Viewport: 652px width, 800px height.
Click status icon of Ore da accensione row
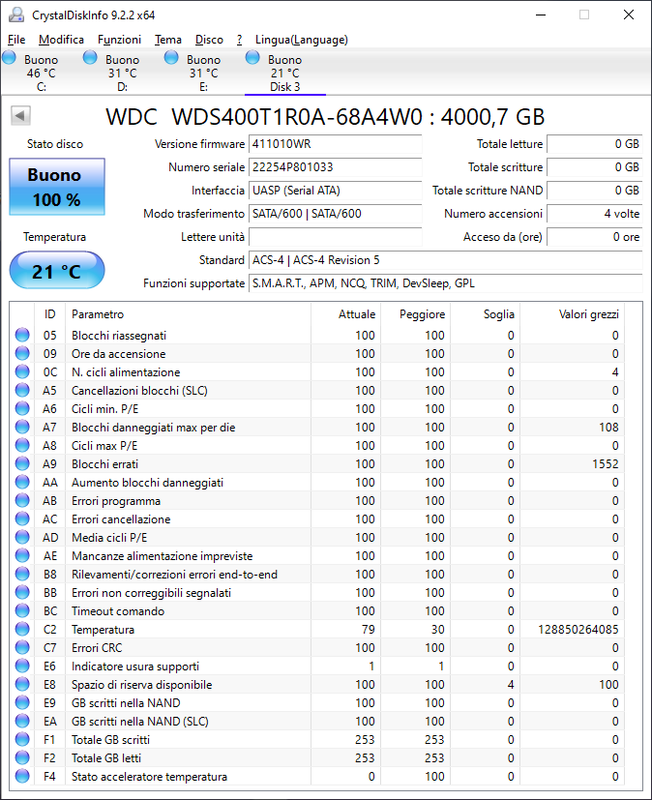click(x=22, y=353)
